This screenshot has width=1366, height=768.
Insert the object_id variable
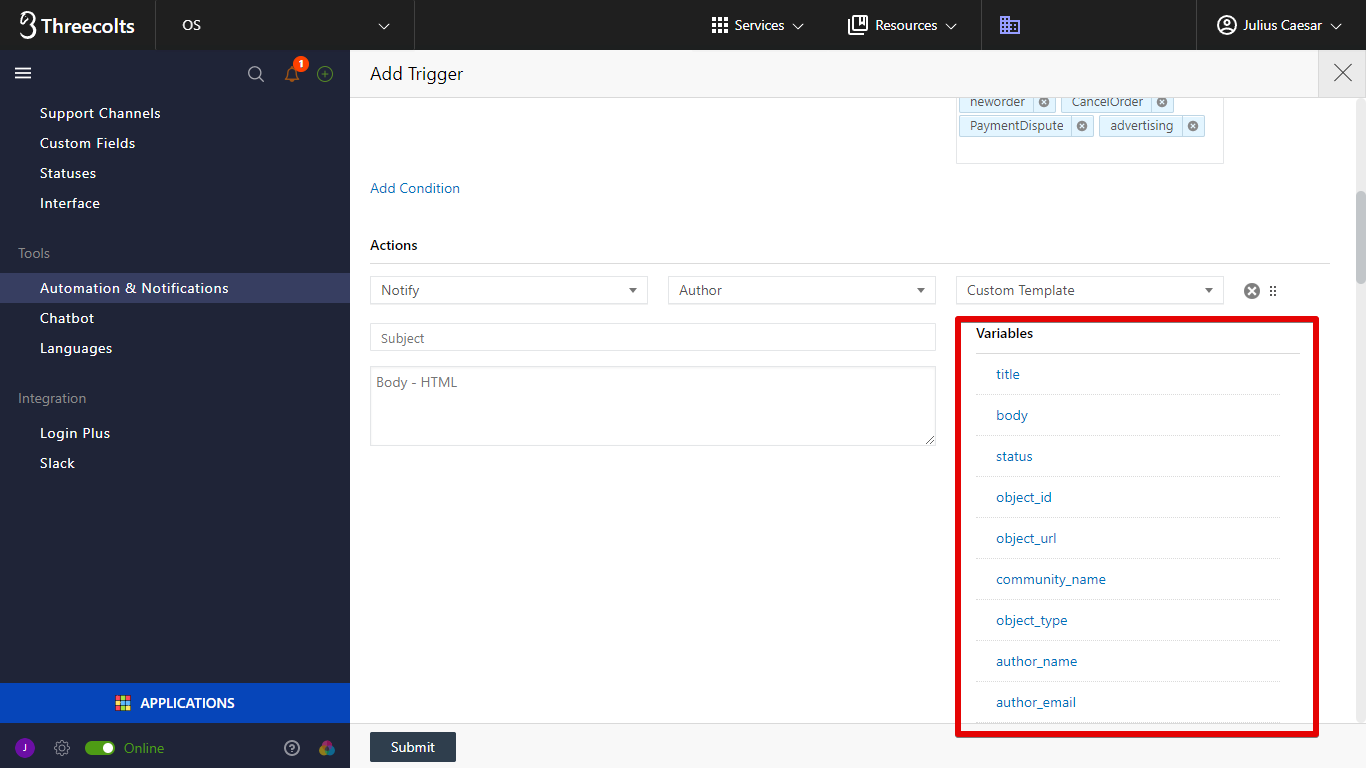click(1024, 497)
